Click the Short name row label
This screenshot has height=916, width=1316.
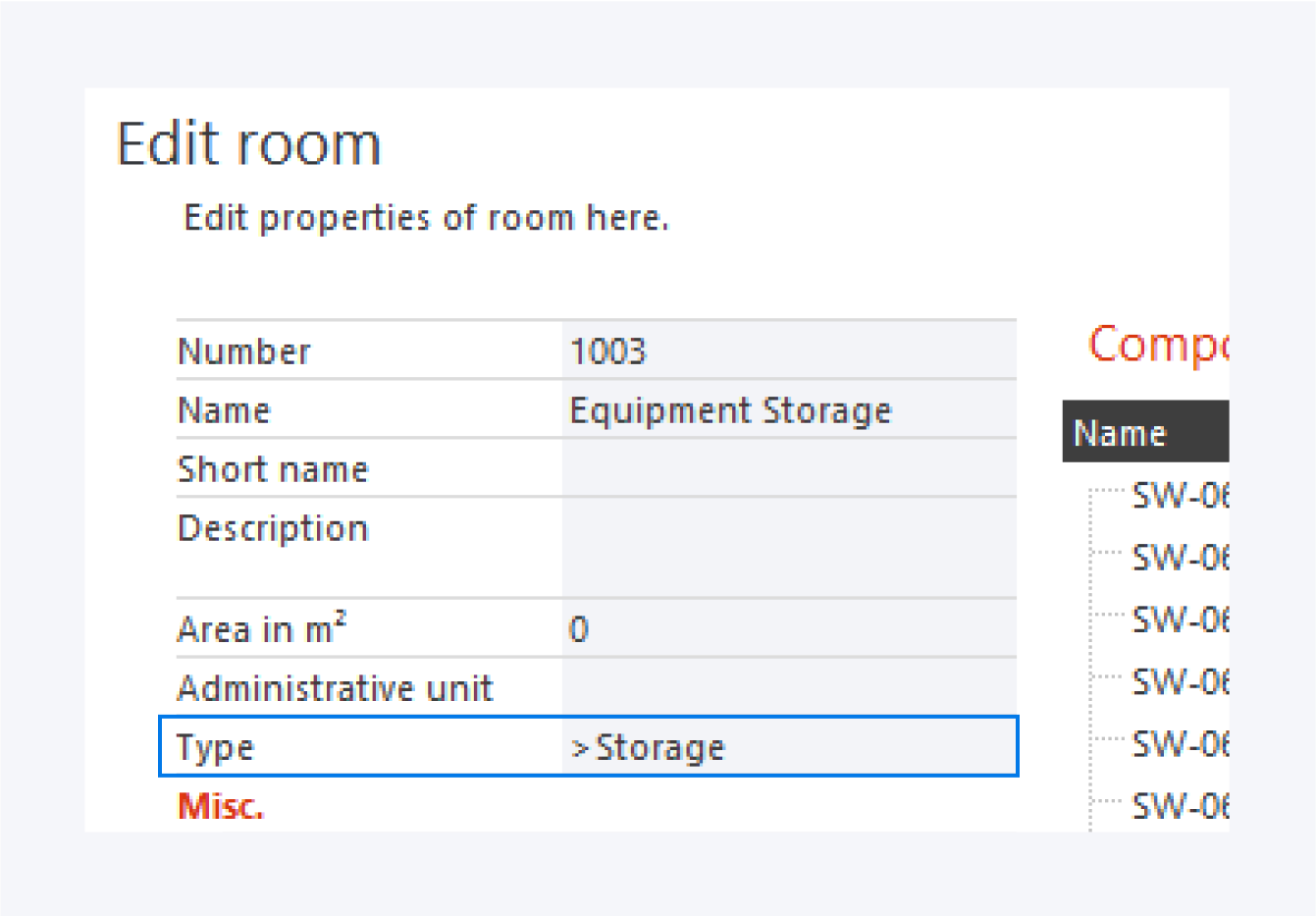(273, 469)
